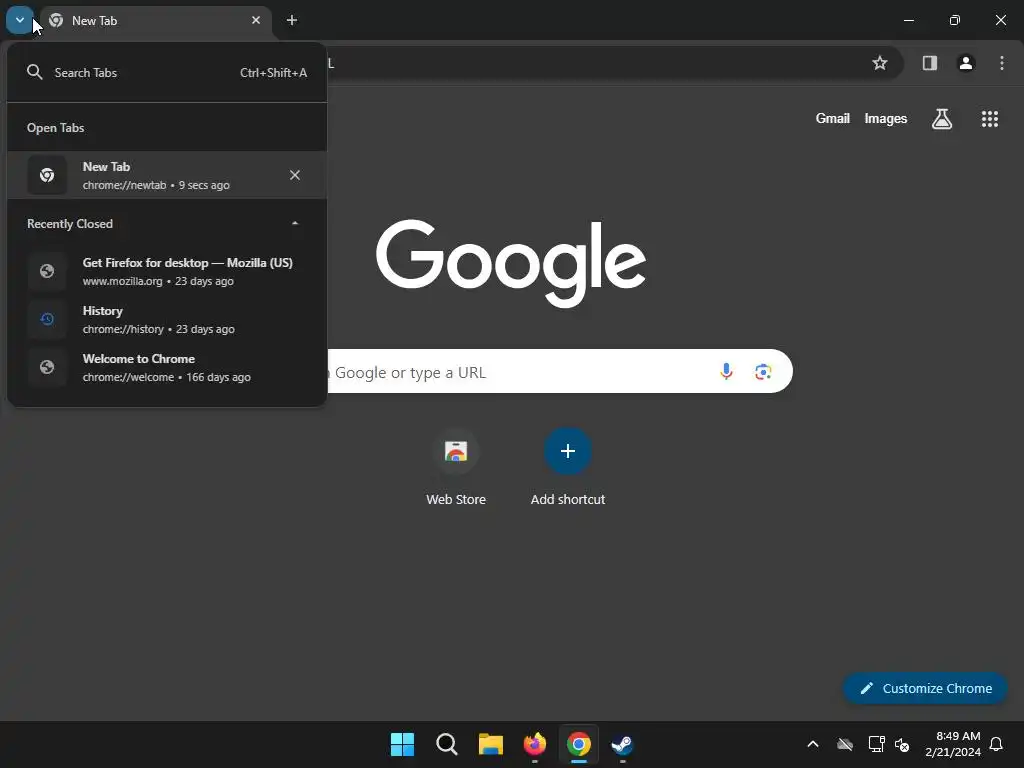Open Search Labs flask icon
Viewport: 1024px width, 768px height.
point(942,119)
